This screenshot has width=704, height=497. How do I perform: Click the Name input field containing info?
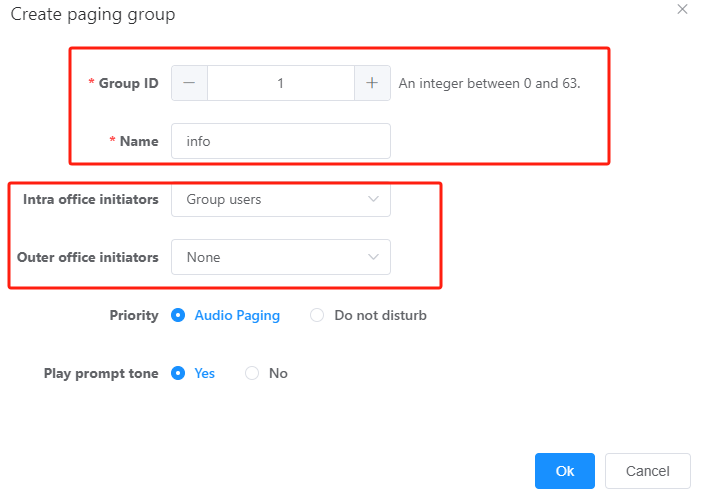[x=281, y=141]
